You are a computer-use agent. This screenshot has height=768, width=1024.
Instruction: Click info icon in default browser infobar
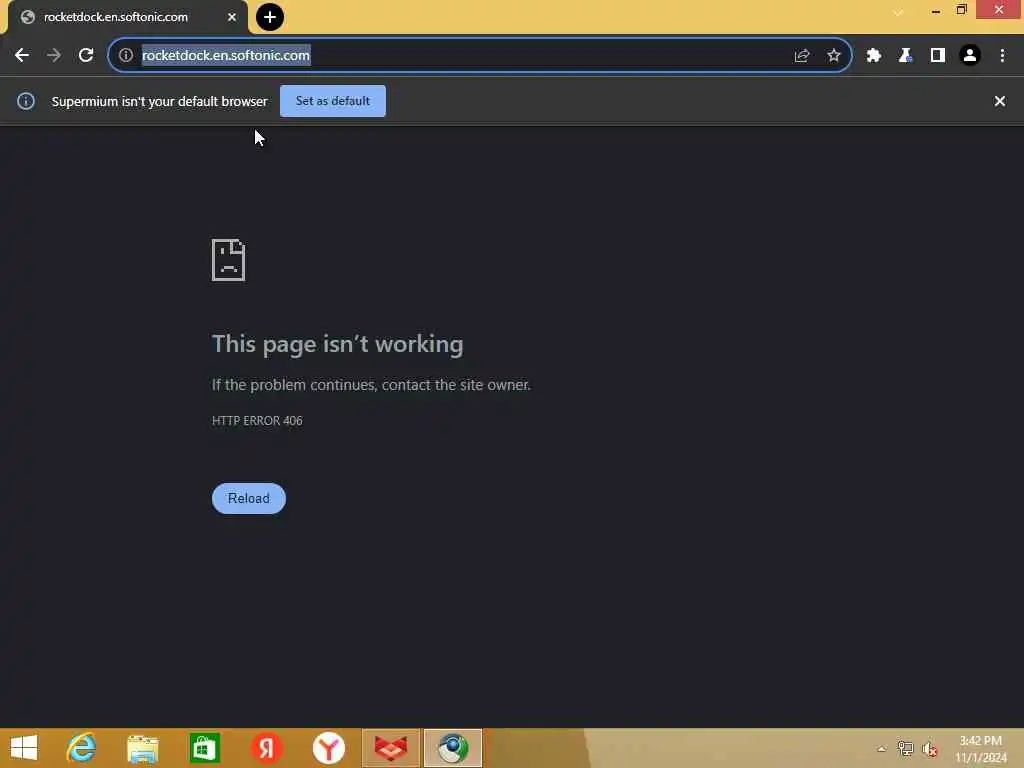click(26, 101)
